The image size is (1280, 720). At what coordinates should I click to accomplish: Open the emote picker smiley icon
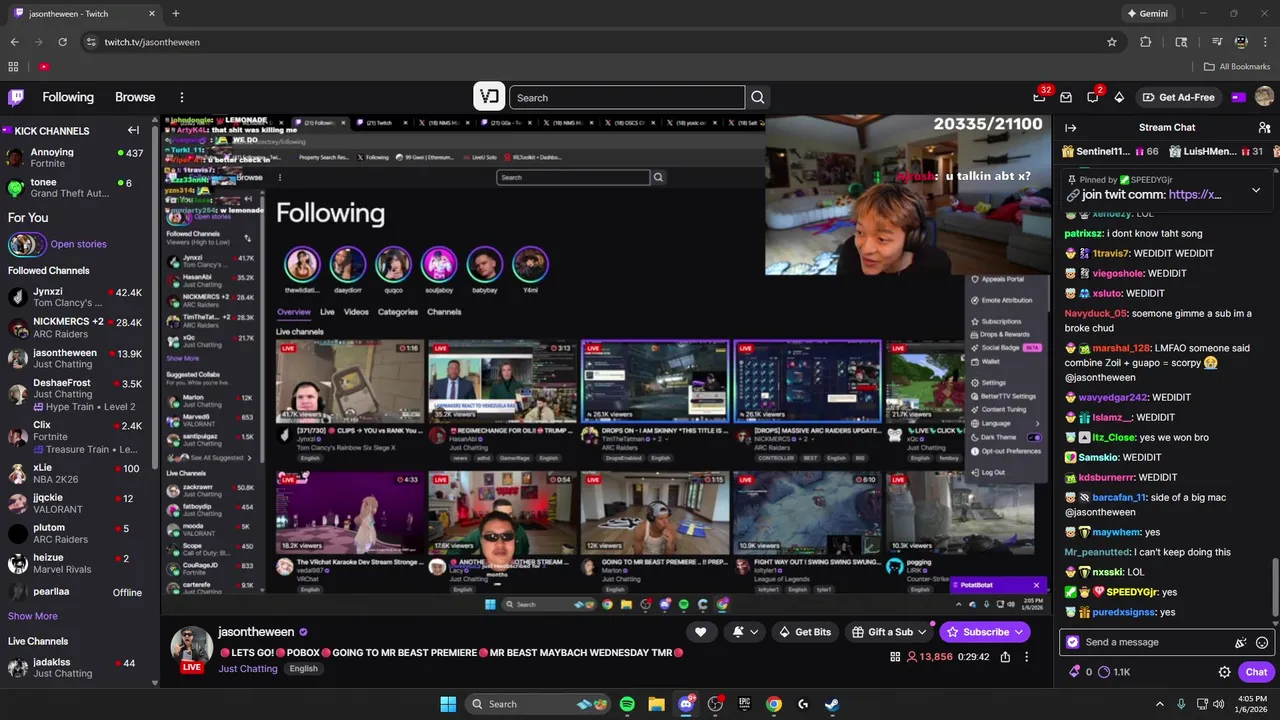coord(1262,642)
